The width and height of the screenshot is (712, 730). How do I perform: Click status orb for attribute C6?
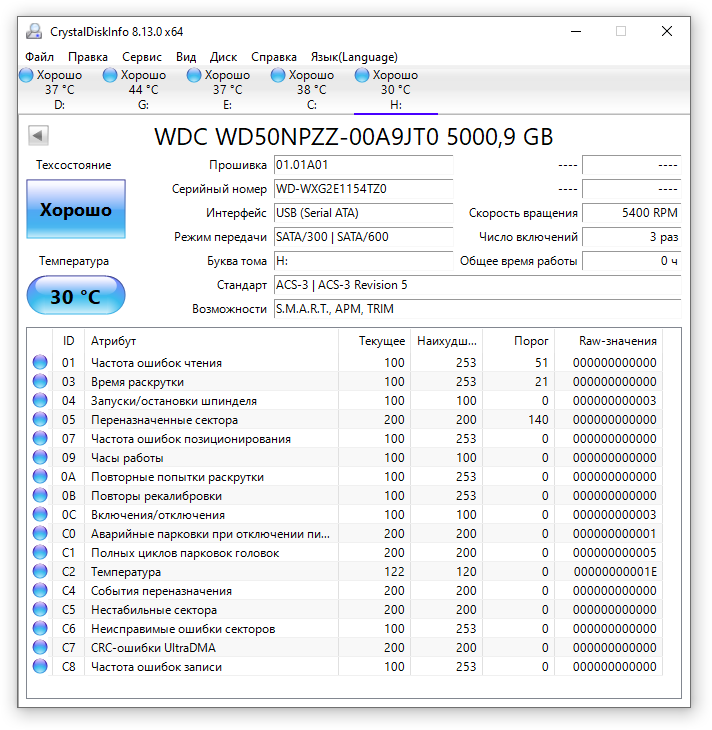pos(40,628)
